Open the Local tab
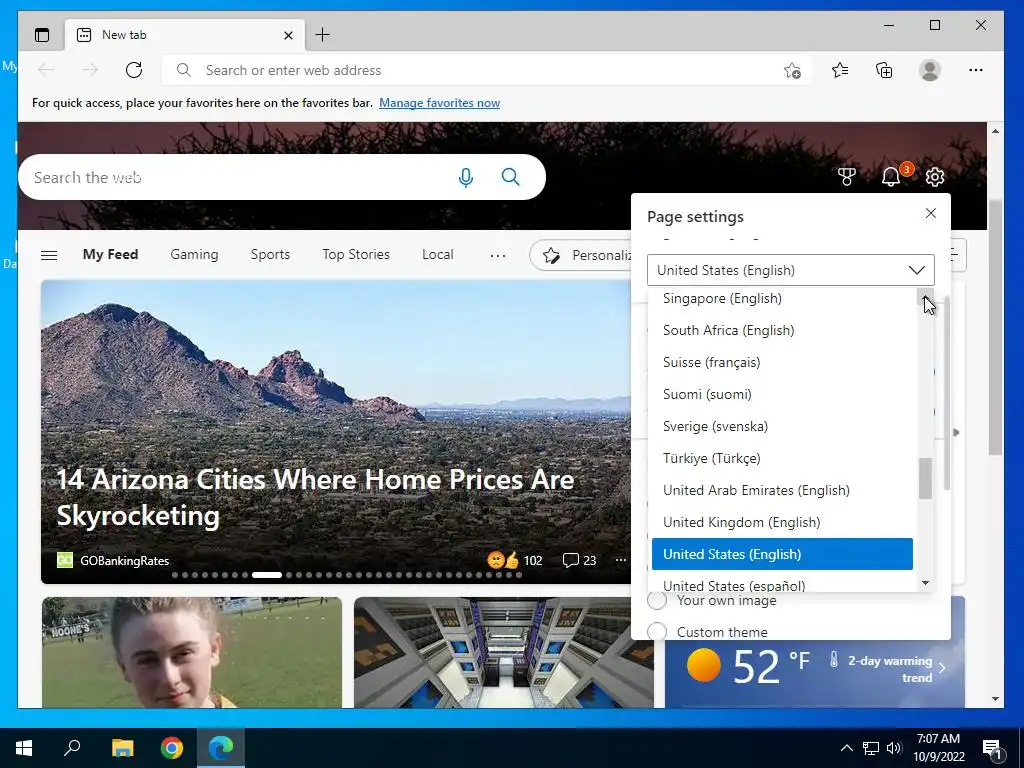The height and width of the screenshot is (768, 1024). click(437, 254)
